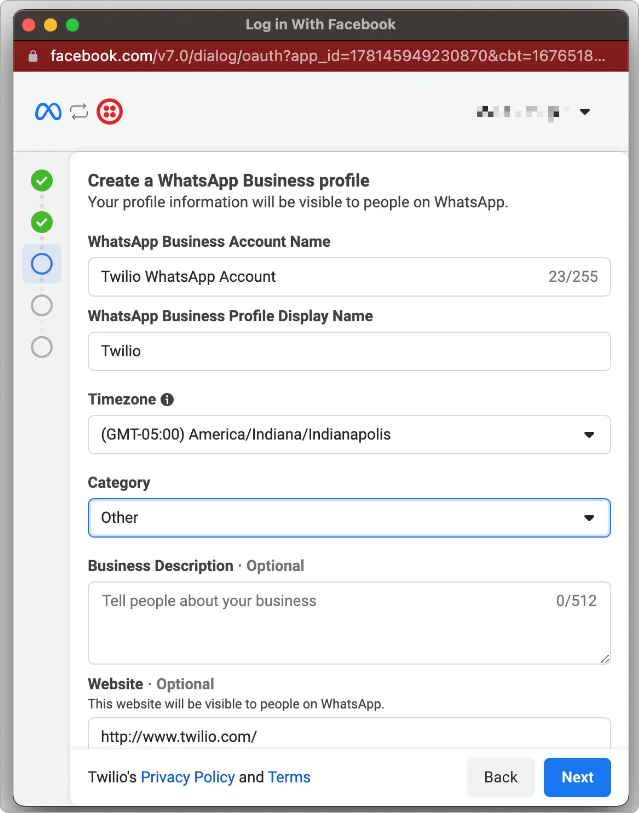Screen dimensions: 639x813
Task: Click the lock icon in address bar
Action: (33, 56)
